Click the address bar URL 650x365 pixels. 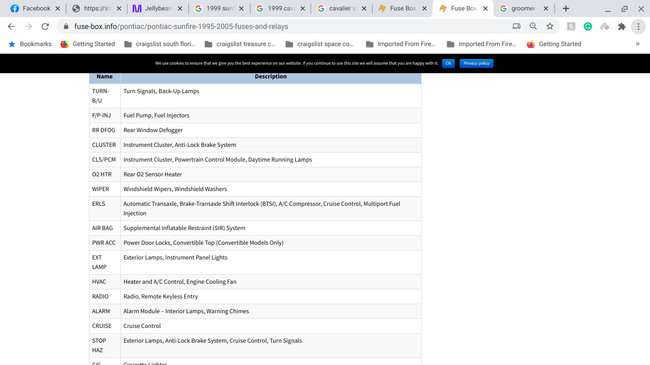coord(181,27)
